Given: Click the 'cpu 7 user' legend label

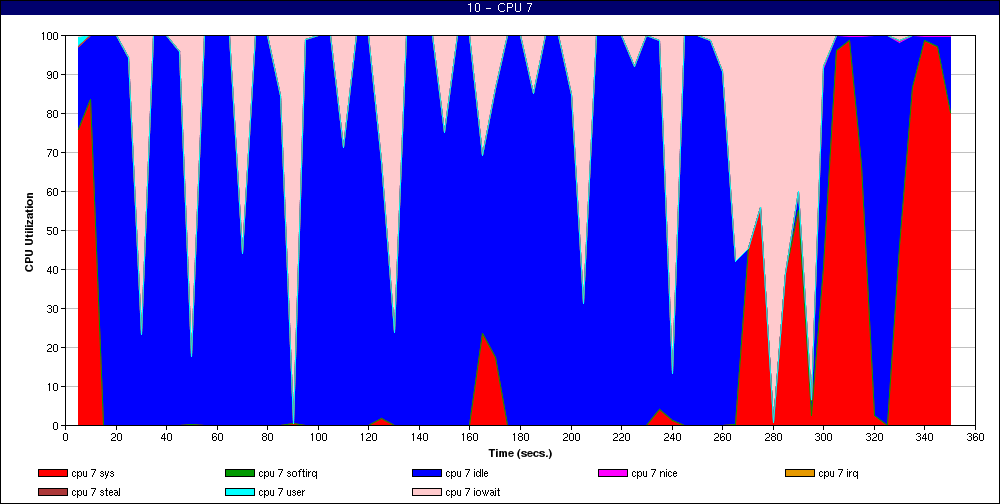Looking at the screenshot, I should (x=281, y=493).
